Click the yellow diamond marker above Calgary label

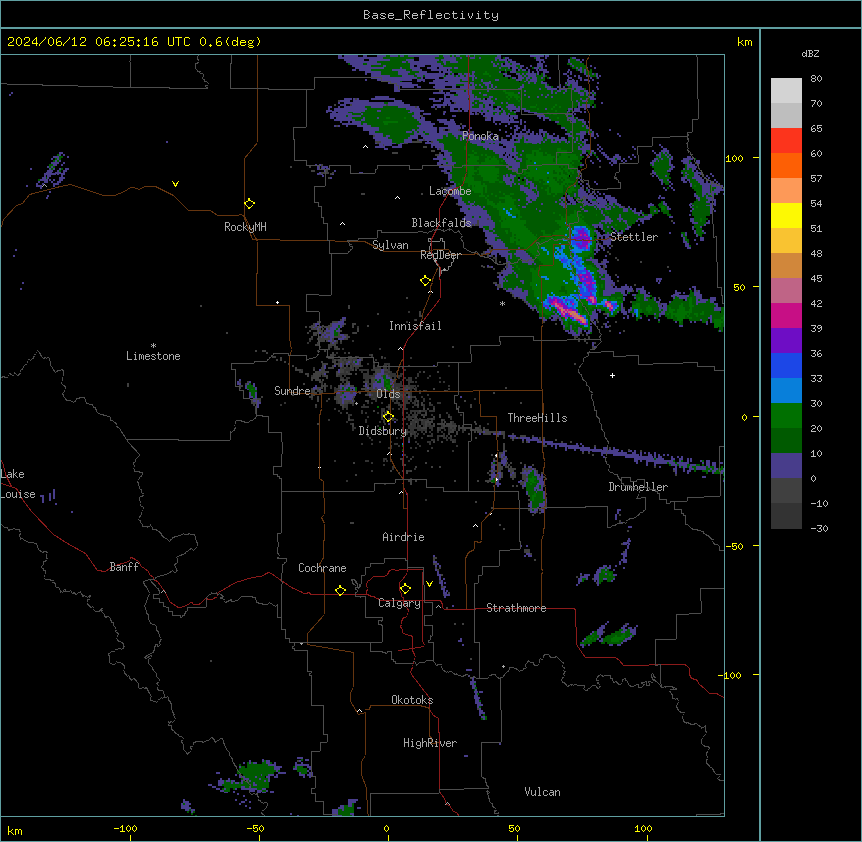pyautogui.click(x=405, y=589)
